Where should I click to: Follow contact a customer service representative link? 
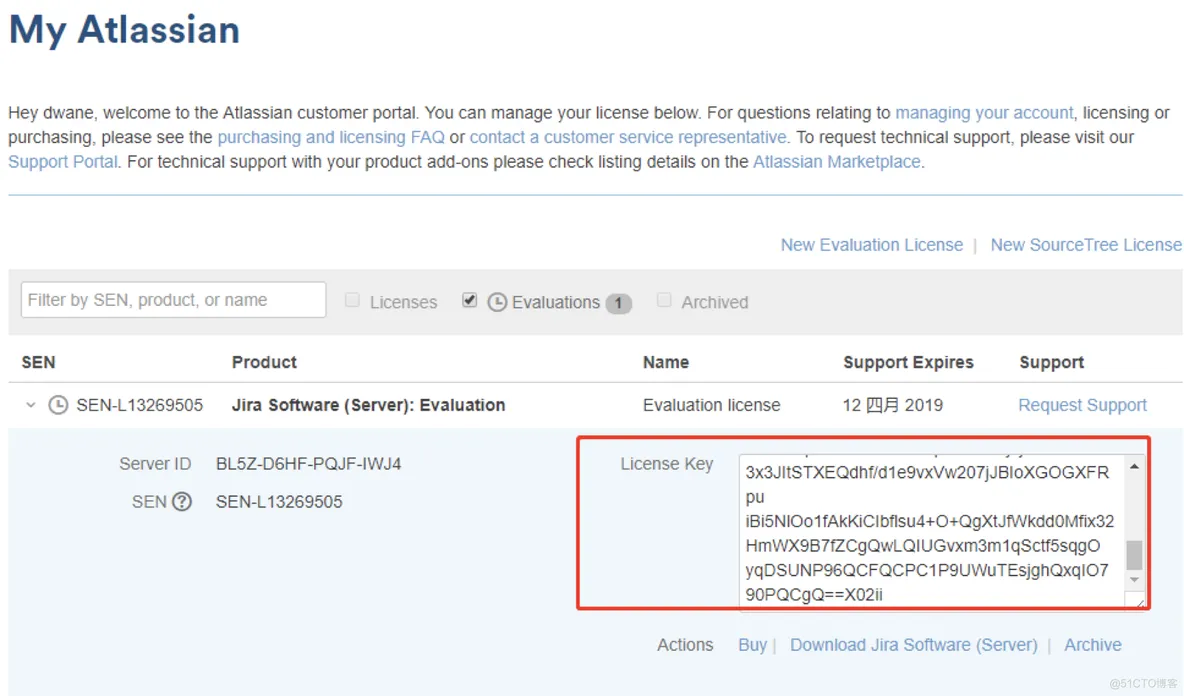click(x=628, y=137)
